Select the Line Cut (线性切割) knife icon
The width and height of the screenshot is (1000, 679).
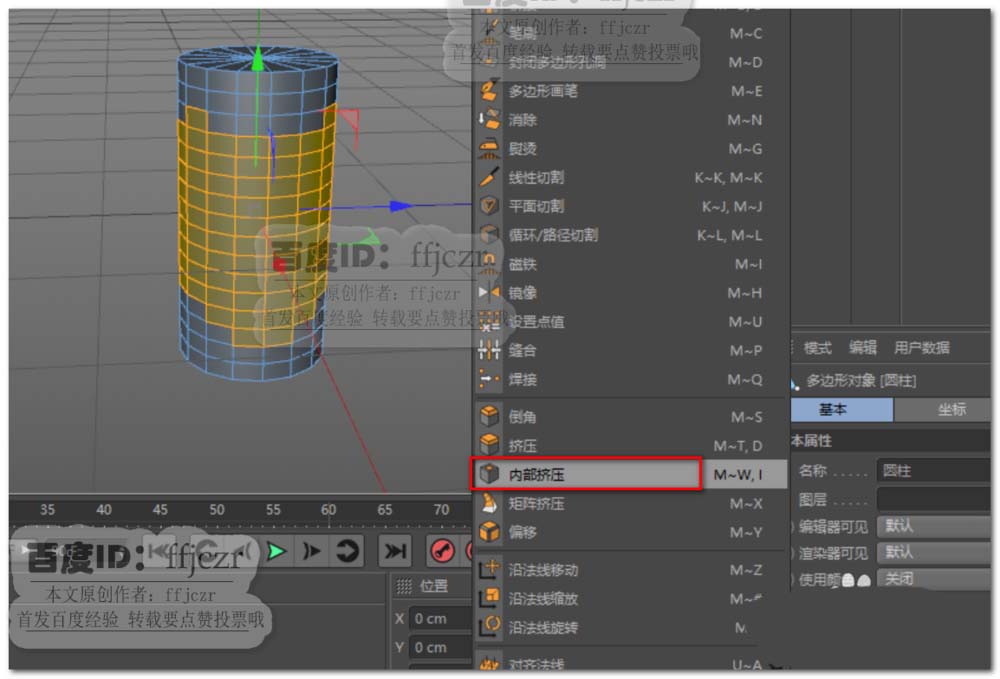point(489,177)
